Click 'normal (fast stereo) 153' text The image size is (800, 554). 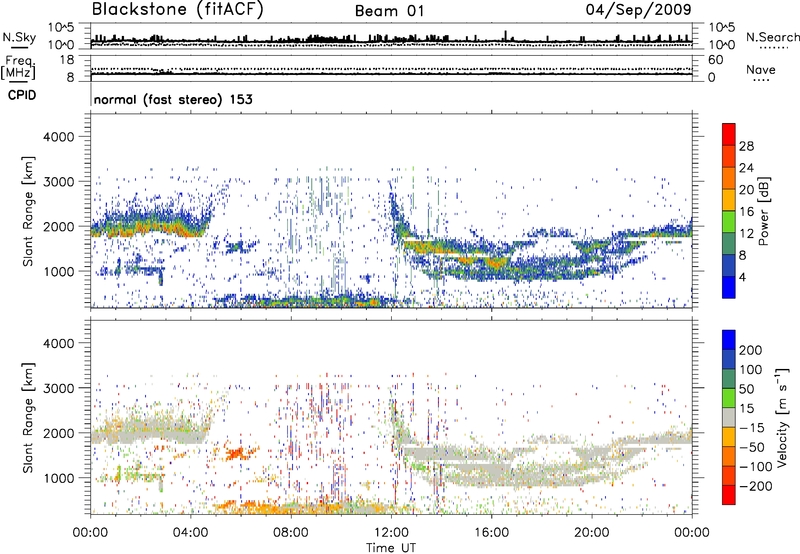(x=173, y=99)
